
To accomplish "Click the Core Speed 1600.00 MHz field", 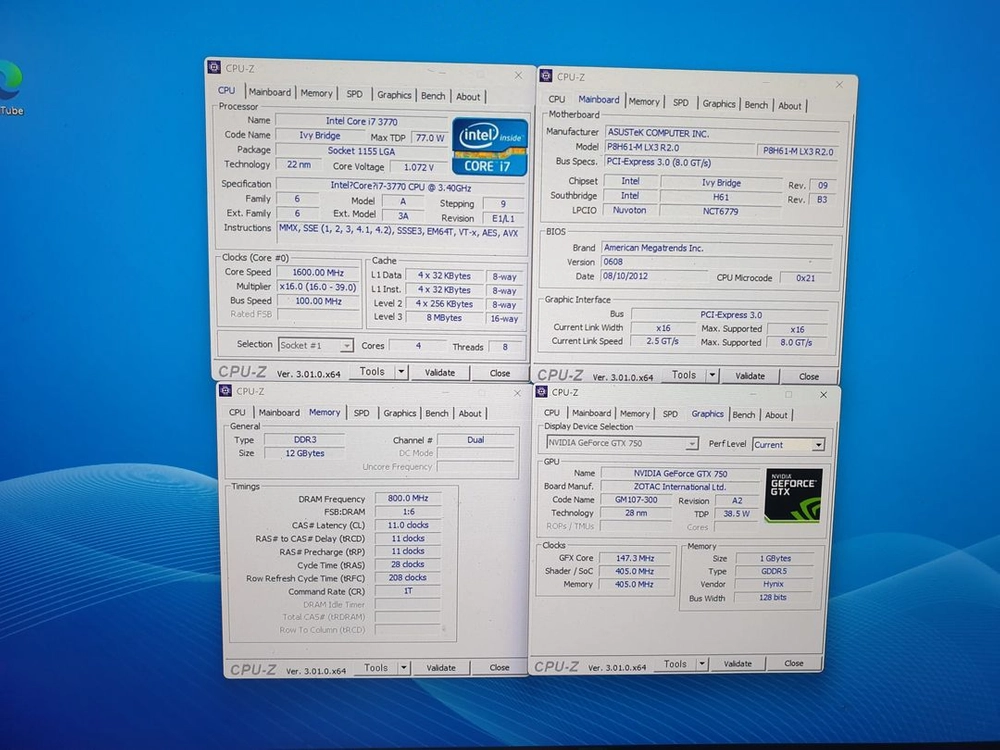I will tap(318, 272).
